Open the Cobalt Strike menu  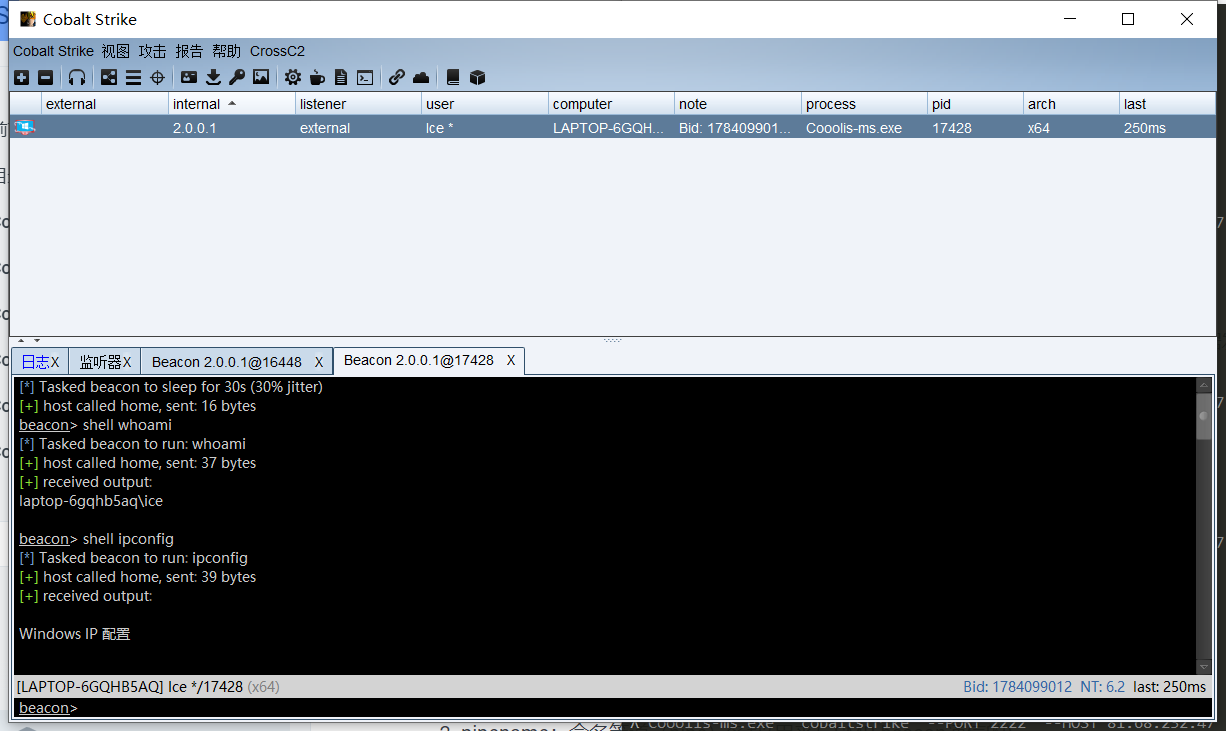tap(53, 51)
